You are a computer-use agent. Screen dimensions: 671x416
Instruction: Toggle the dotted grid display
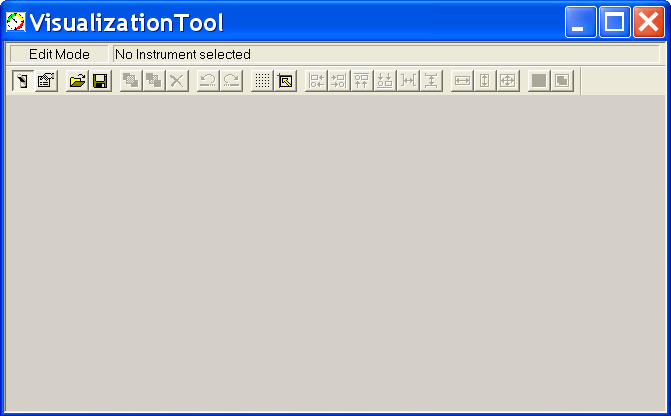(262, 80)
